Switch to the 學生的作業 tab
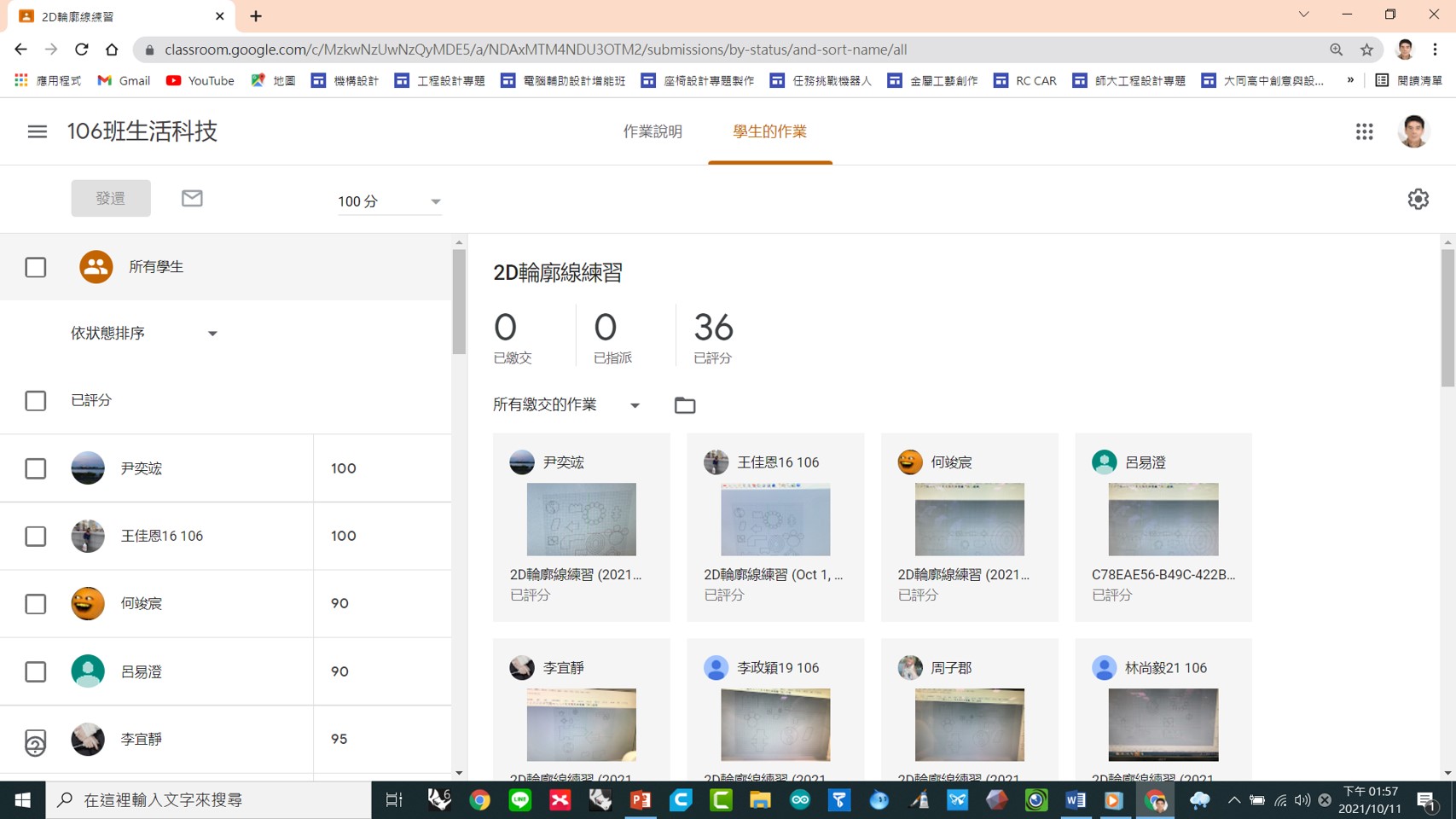Image resolution: width=1456 pixels, height=819 pixels. click(770, 131)
